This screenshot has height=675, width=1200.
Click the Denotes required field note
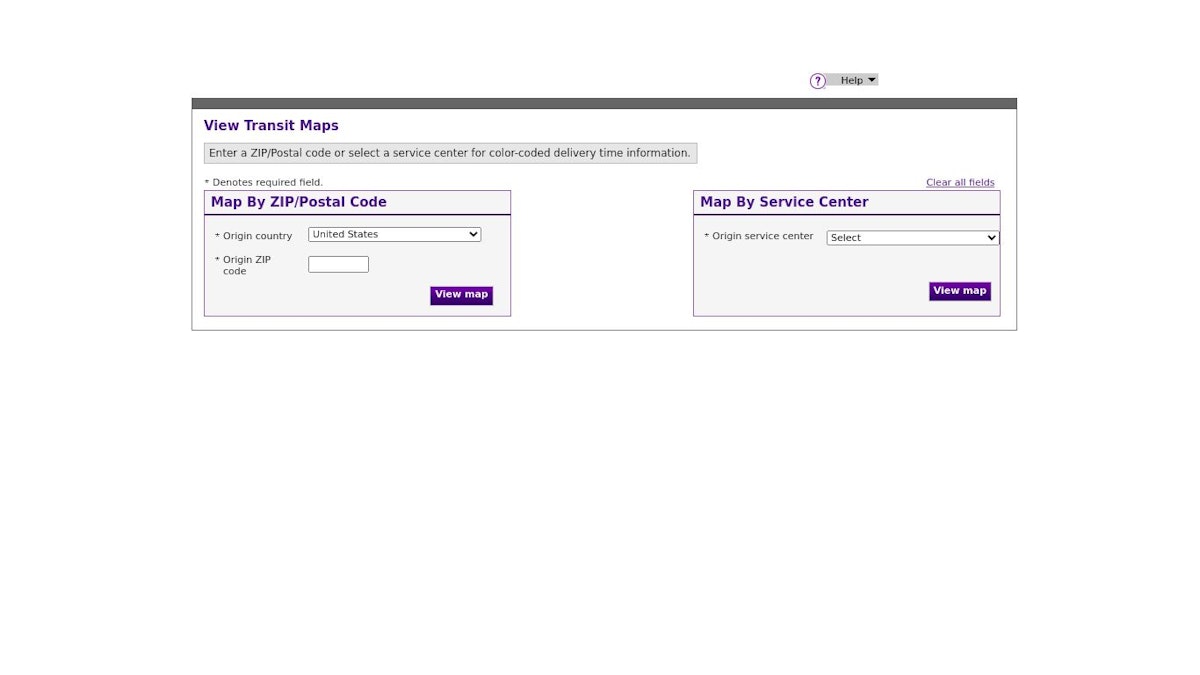click(265, 183)
